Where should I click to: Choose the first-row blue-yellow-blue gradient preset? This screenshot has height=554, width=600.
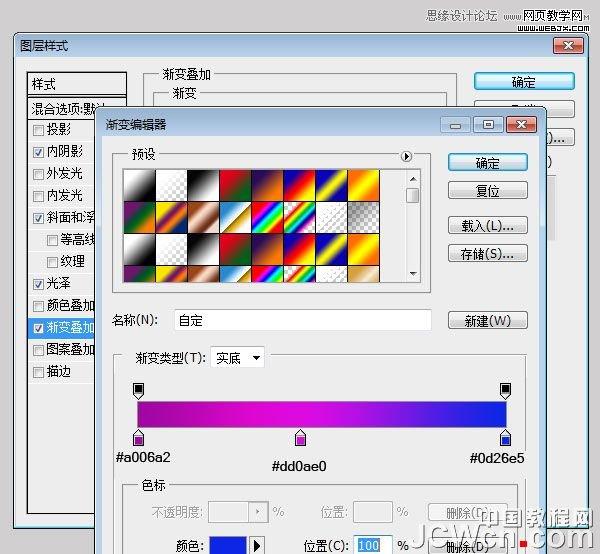331,185
